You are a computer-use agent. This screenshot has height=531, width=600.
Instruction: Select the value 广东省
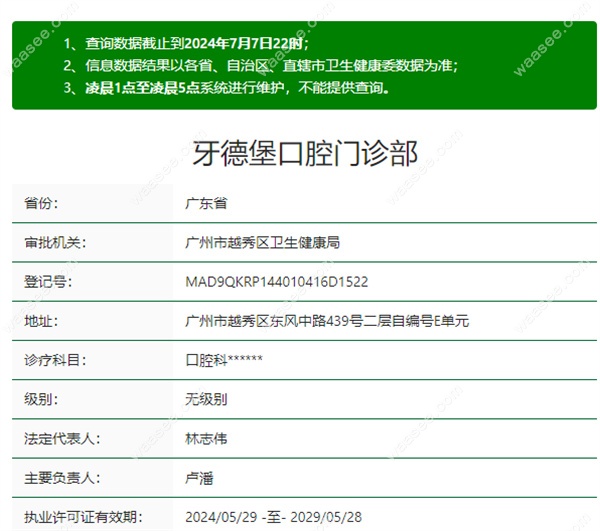click(x=206, y=203)
